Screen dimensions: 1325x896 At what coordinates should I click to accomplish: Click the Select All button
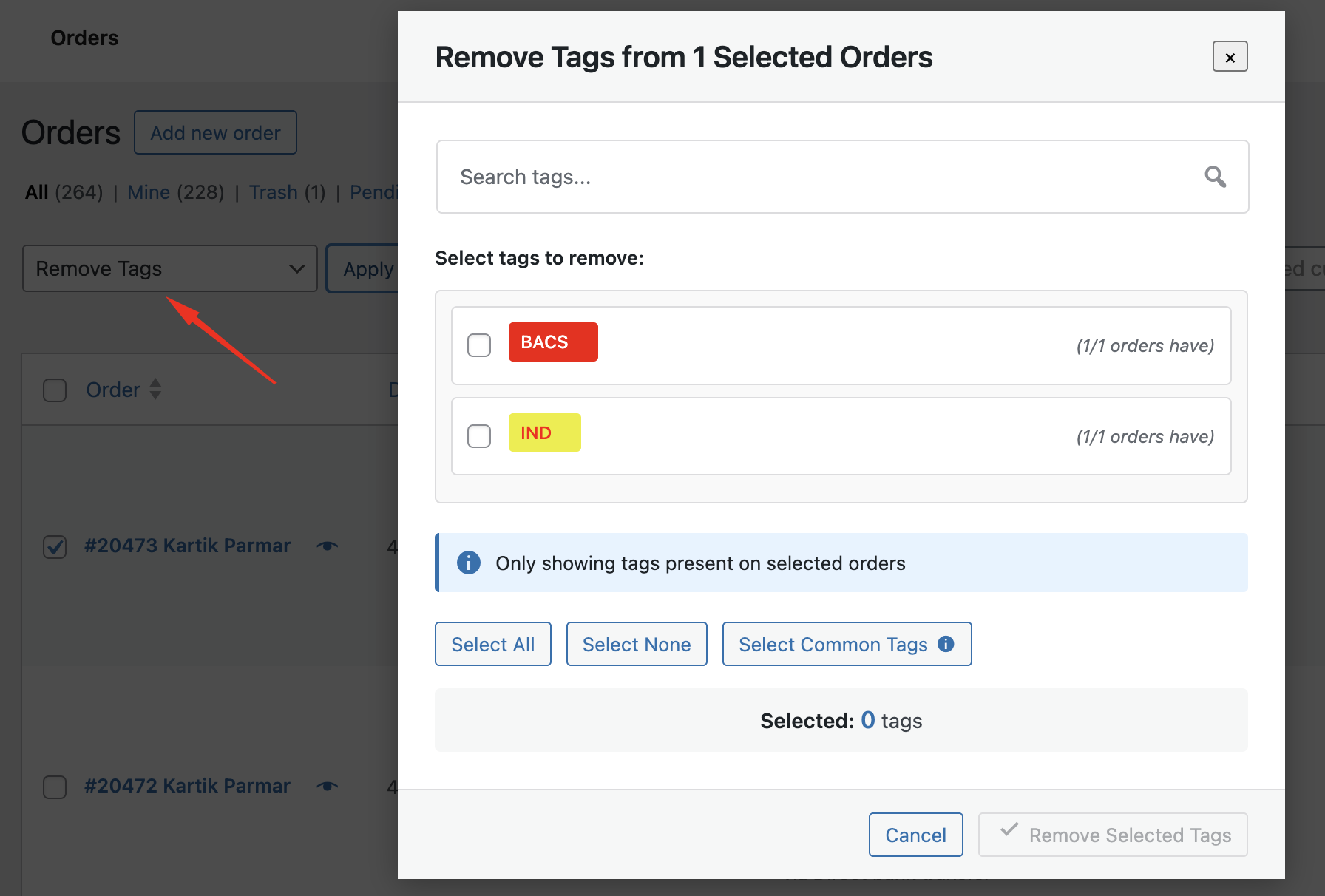click(x=492, y=644)
